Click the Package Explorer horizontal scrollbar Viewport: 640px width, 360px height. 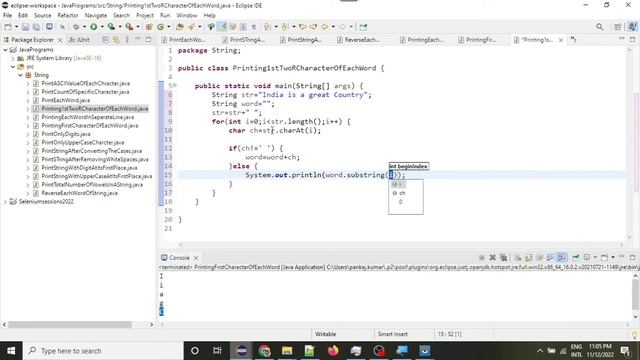pyautogui.click(x=69, y=324)
